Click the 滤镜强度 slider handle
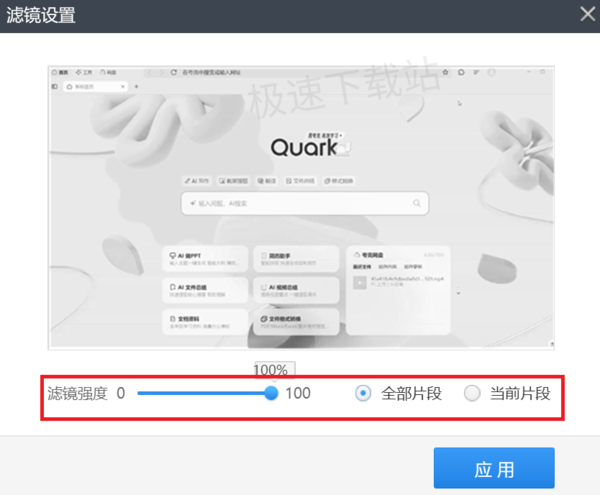600x495 pixels. point(271,393)
